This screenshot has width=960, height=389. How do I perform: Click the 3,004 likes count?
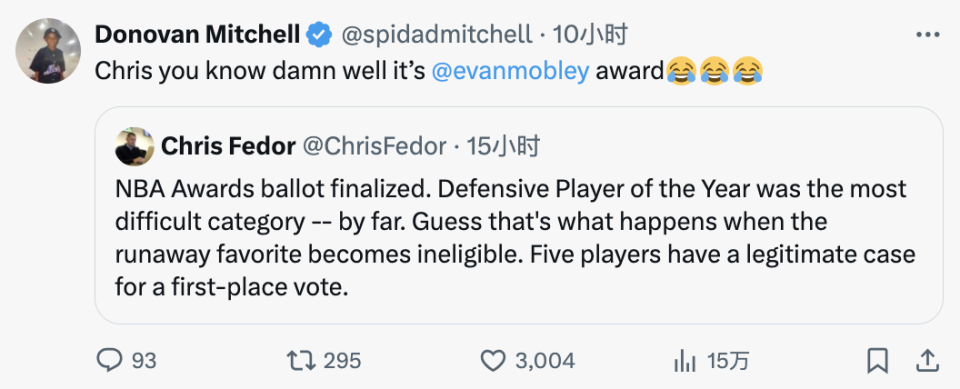coord(544,361)
